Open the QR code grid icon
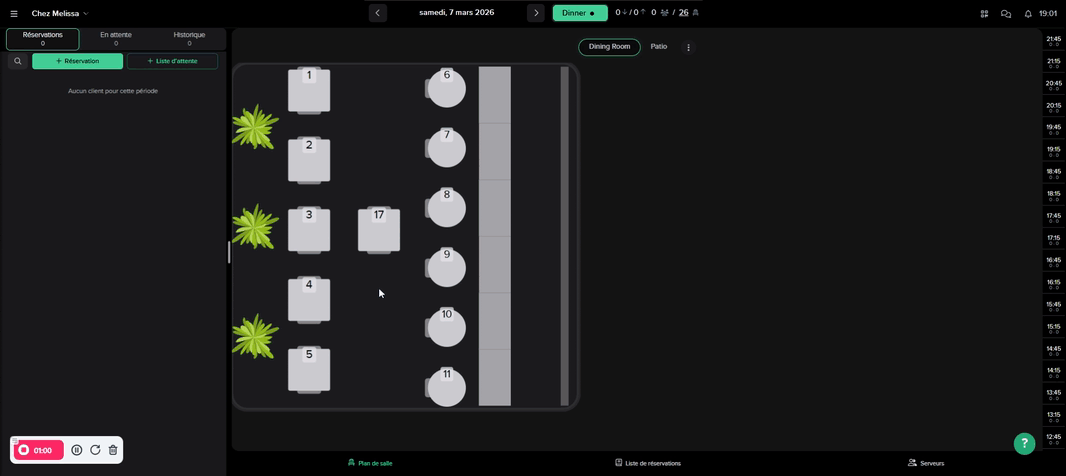 (984, 14)
